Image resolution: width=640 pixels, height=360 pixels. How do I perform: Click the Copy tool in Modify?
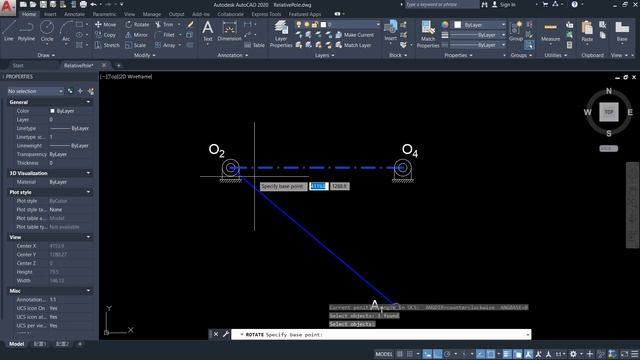coord(106,35)
